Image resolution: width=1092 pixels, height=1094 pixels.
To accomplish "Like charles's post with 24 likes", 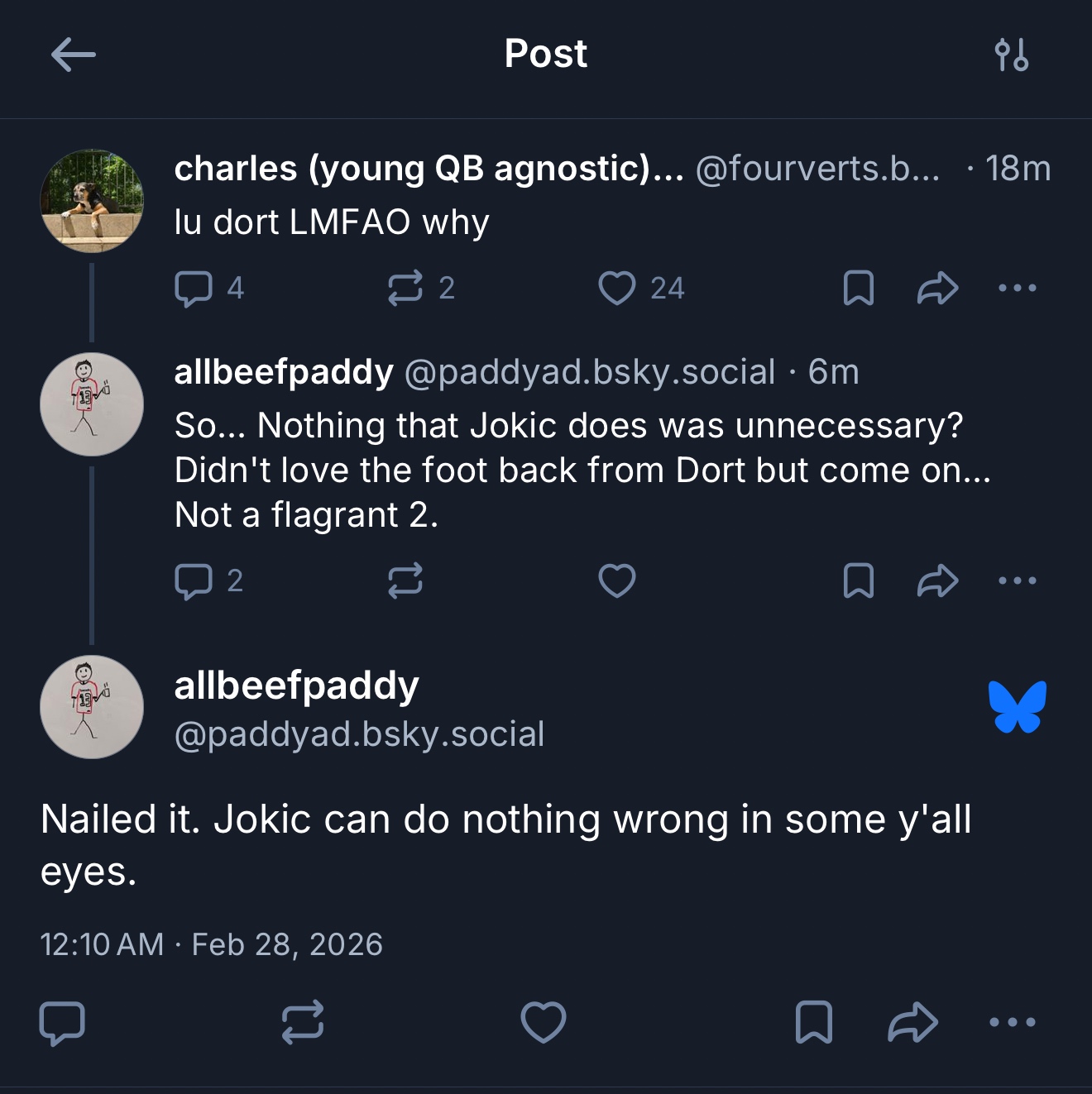I will [x=617, y=289].
